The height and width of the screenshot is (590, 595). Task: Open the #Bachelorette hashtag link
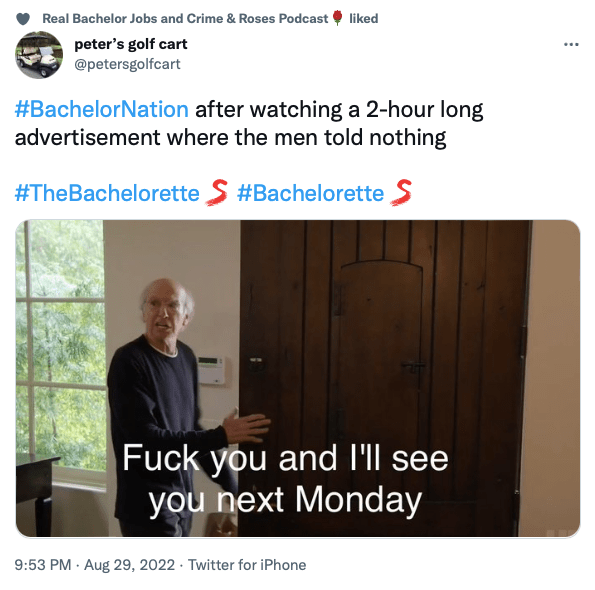pos(310,193)
